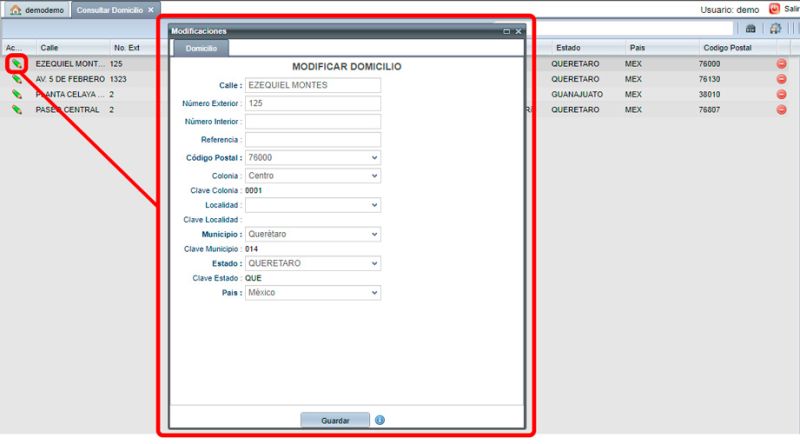The image size is (800, 444).
Task: Sort by the Codigo Postal column header
Action: (726, 48)
